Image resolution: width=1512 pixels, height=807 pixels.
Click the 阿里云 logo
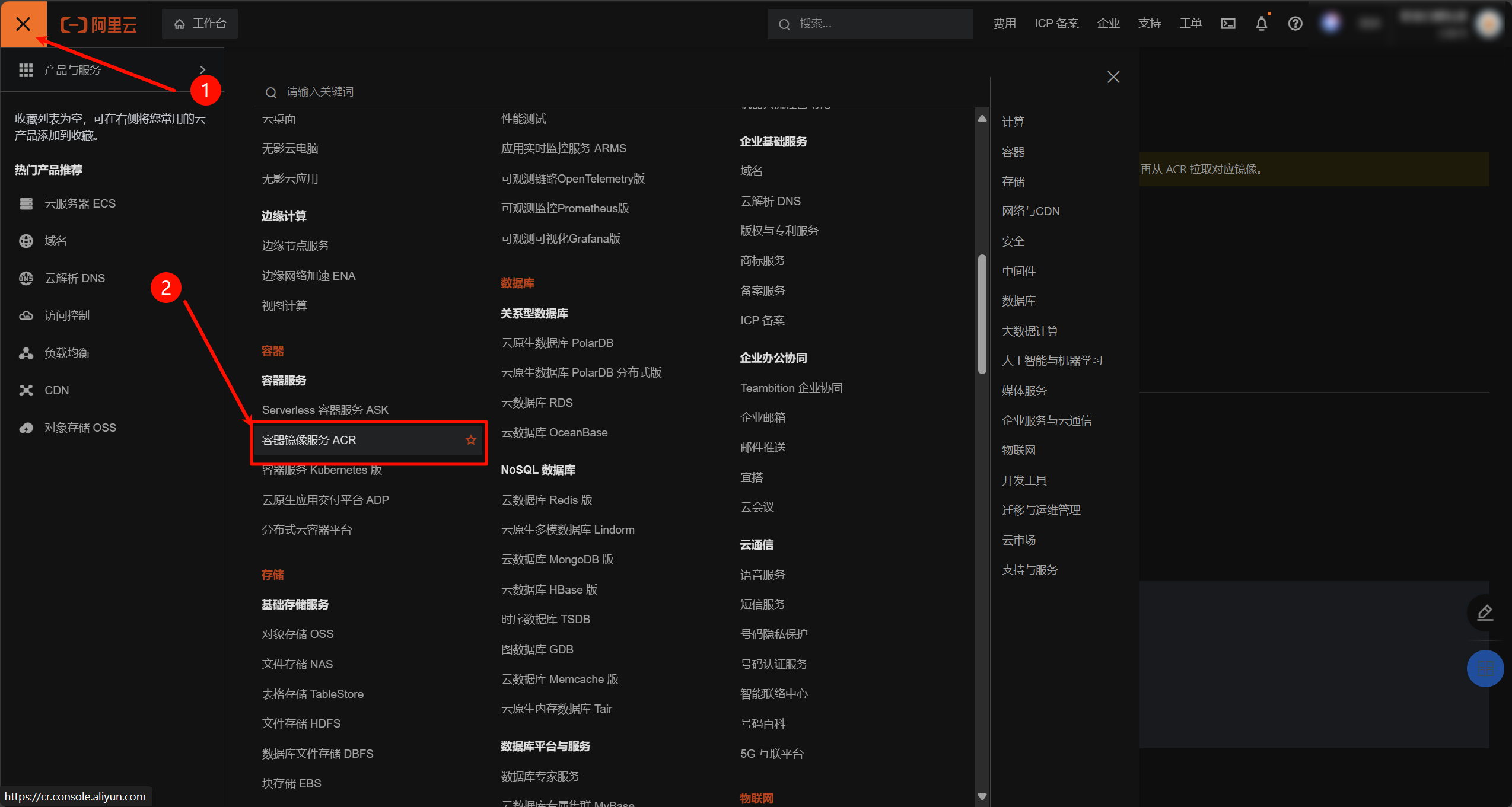pos(98,24)
